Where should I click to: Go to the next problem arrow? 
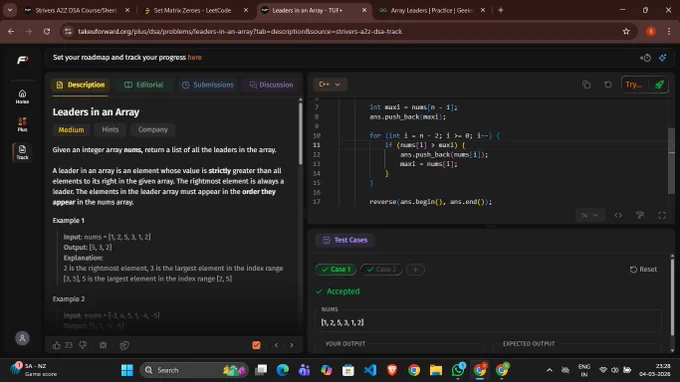(x=291, y=345)
